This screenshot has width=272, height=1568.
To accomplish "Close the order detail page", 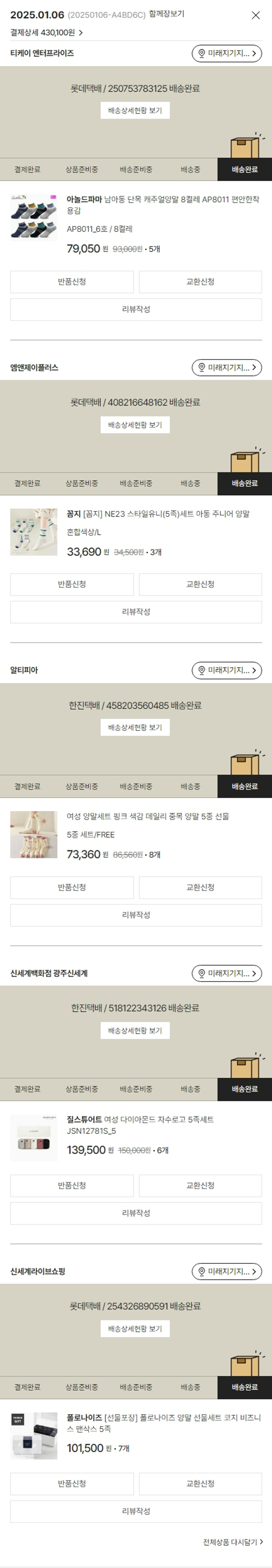I will (x=256, y=15).
